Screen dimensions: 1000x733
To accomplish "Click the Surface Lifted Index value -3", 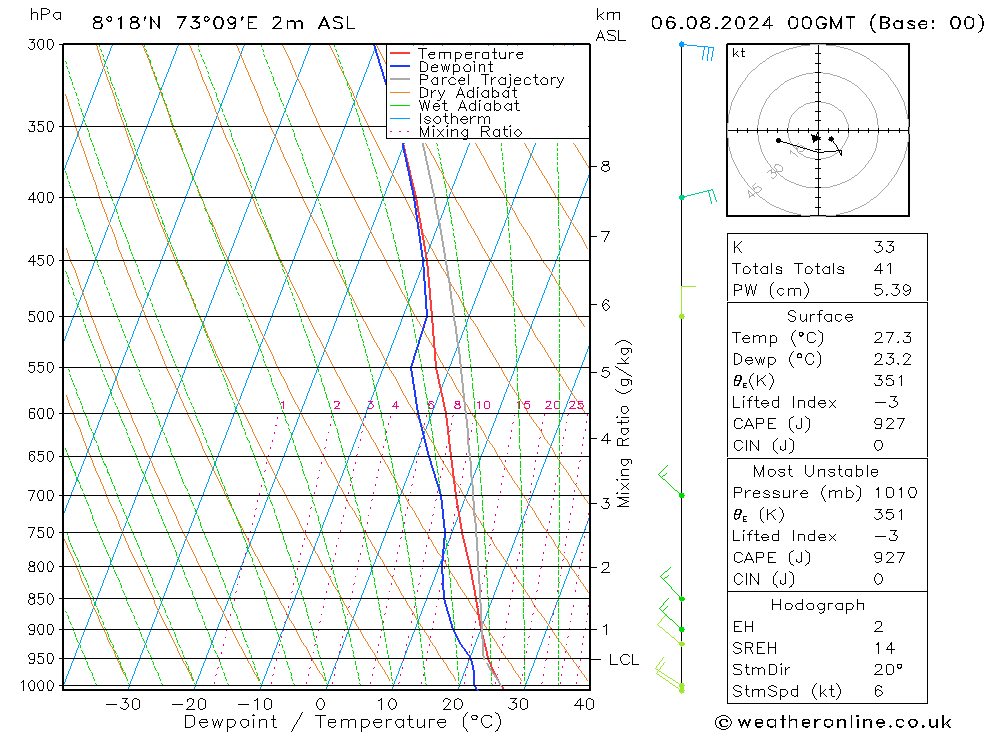I will (886, 403).
